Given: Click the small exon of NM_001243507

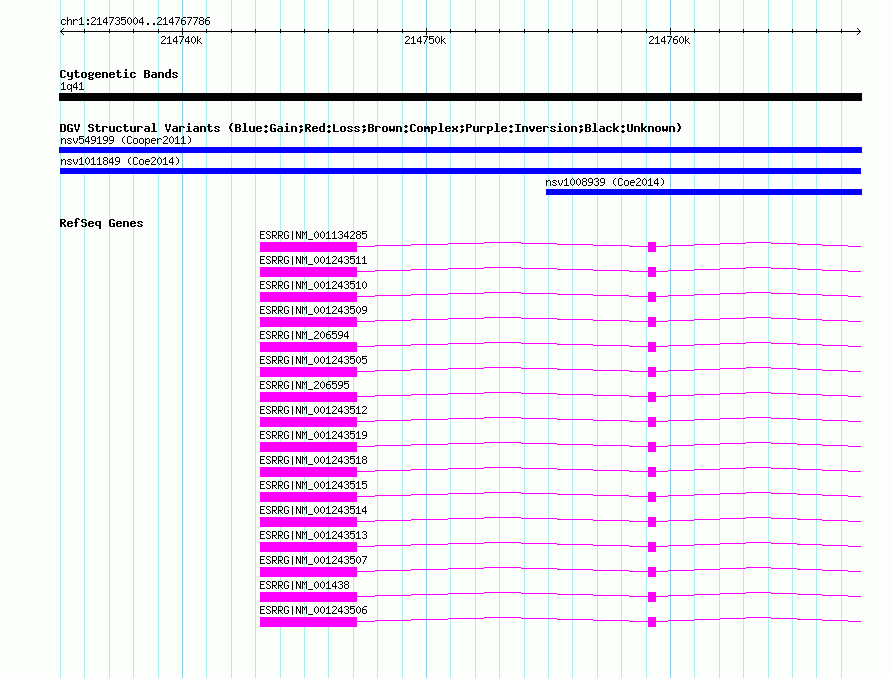Looking at the screenshot, I should (652, 572).
